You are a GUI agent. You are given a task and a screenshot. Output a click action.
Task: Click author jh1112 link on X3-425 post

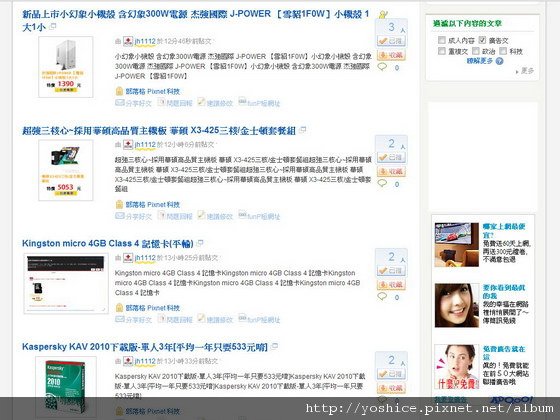coord(145,145)
